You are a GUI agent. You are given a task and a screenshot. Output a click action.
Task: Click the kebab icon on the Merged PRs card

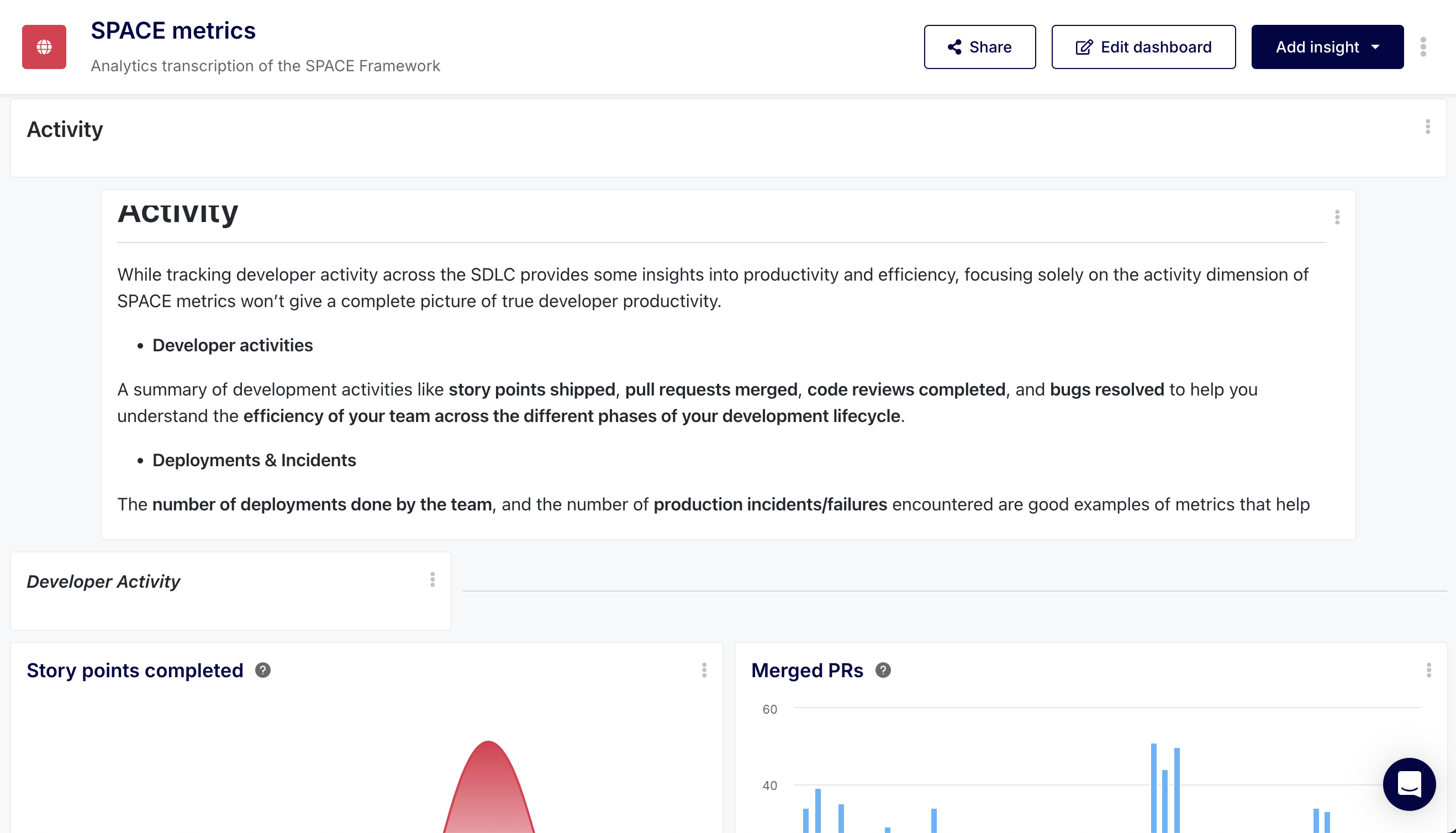(x=1428, y=671)
